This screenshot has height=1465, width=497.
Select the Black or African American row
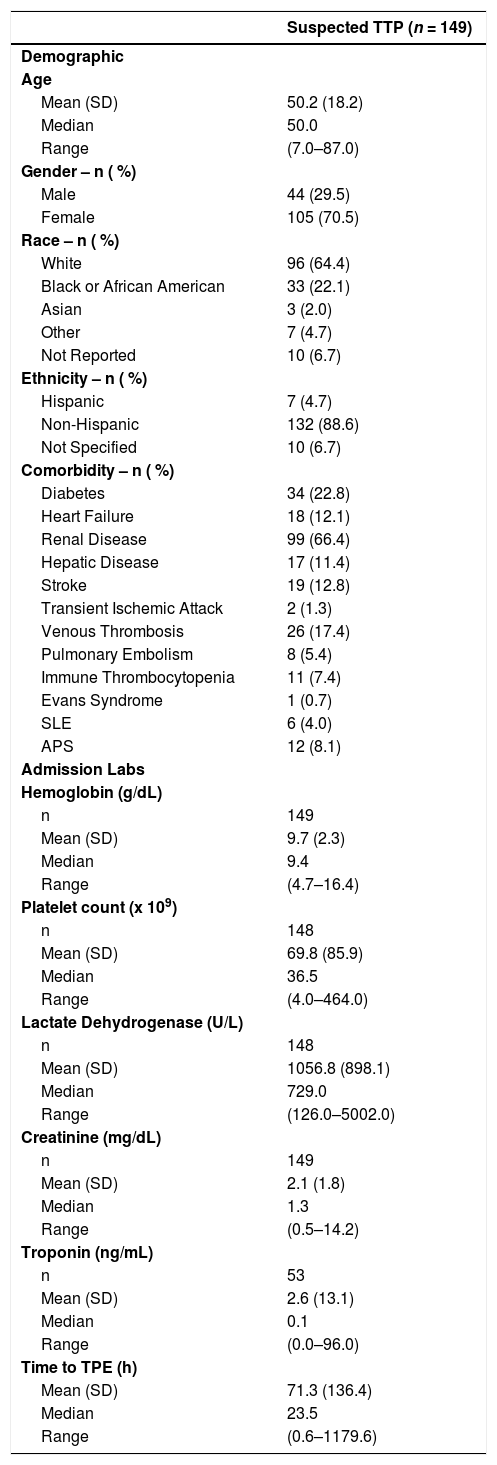(248, 287)
